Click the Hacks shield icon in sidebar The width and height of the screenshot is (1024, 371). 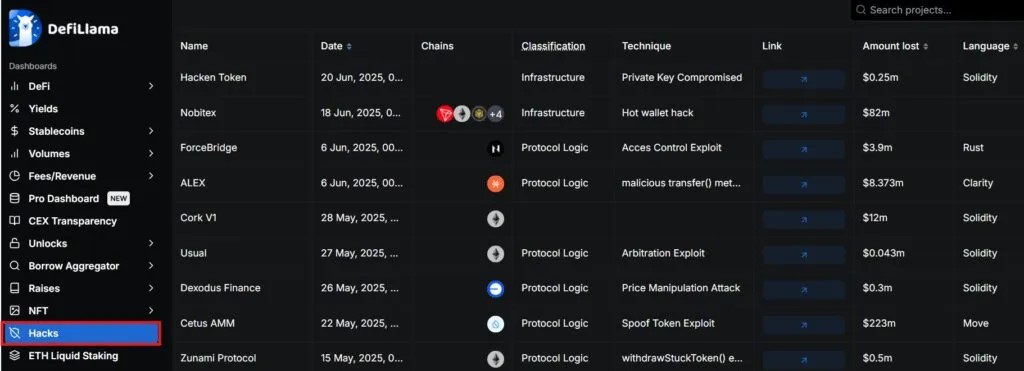coord(14,333)
